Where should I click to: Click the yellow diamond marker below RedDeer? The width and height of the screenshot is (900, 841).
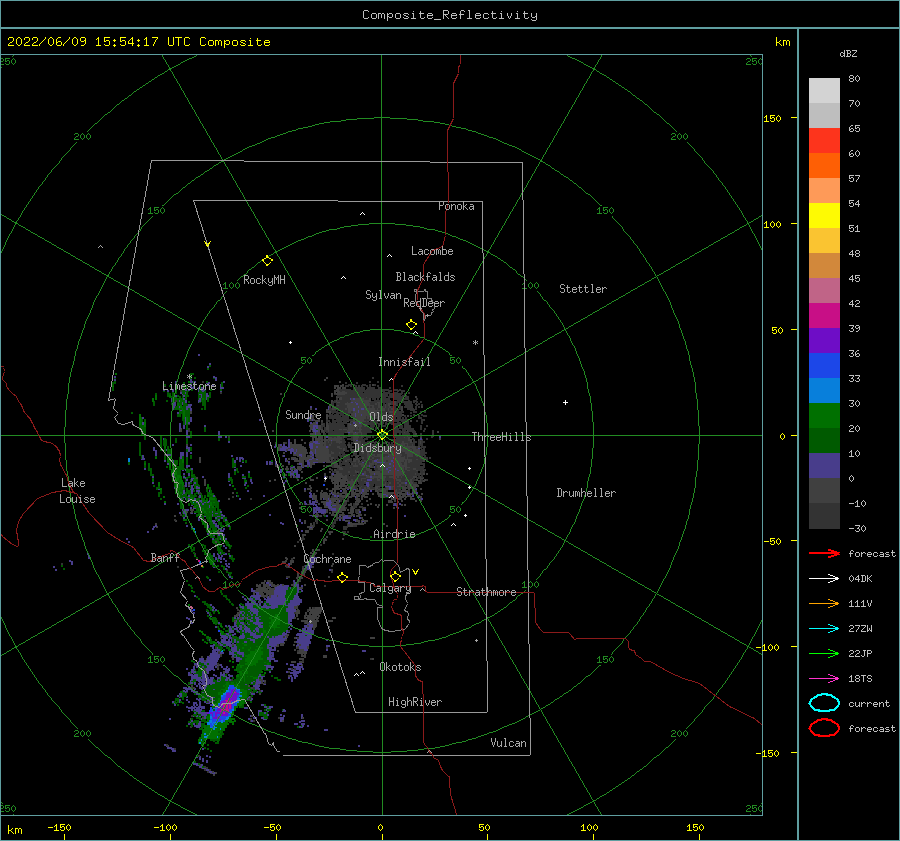click(x=412, y=325)
